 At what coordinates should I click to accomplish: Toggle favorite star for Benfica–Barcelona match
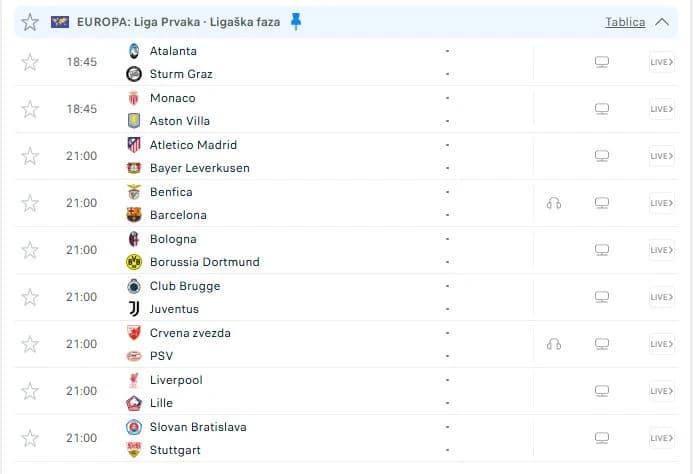pos(30,203)
